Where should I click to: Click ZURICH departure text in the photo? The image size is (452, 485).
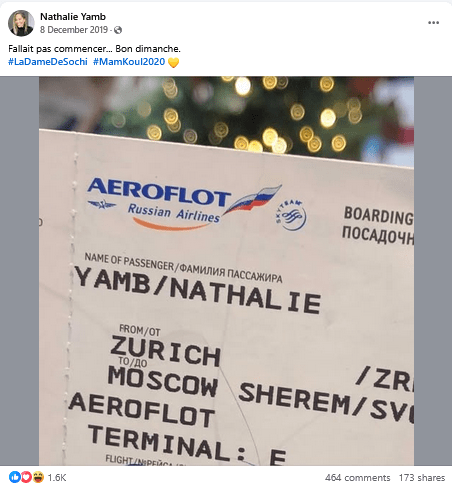(165, 351)
